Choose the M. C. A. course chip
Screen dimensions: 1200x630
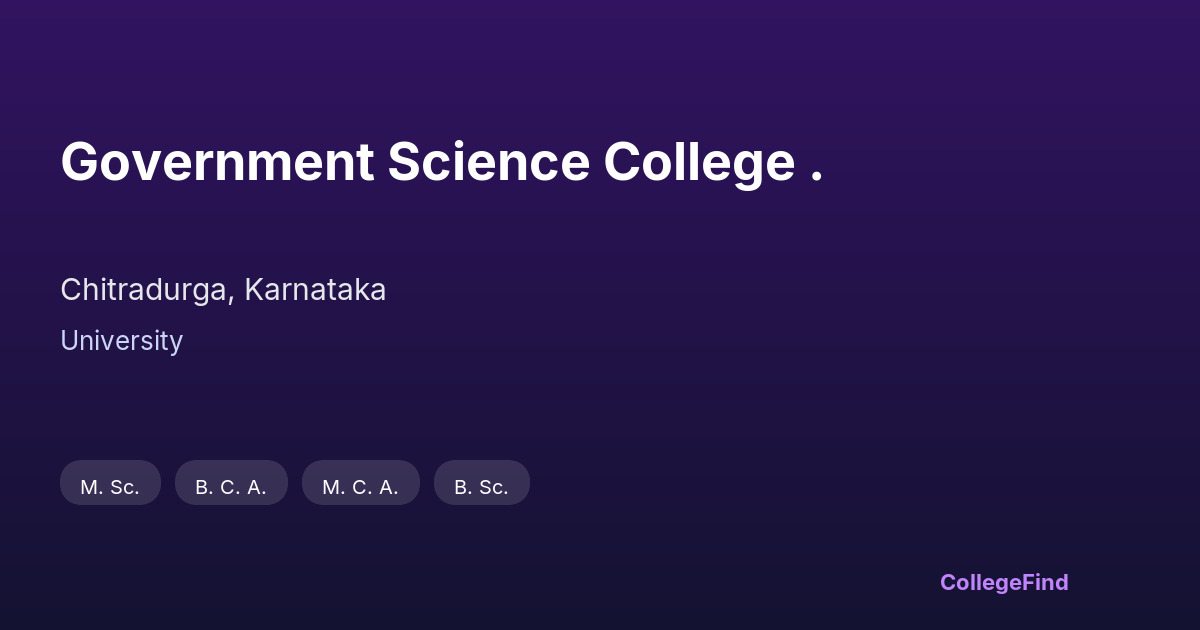click(360, 487)
